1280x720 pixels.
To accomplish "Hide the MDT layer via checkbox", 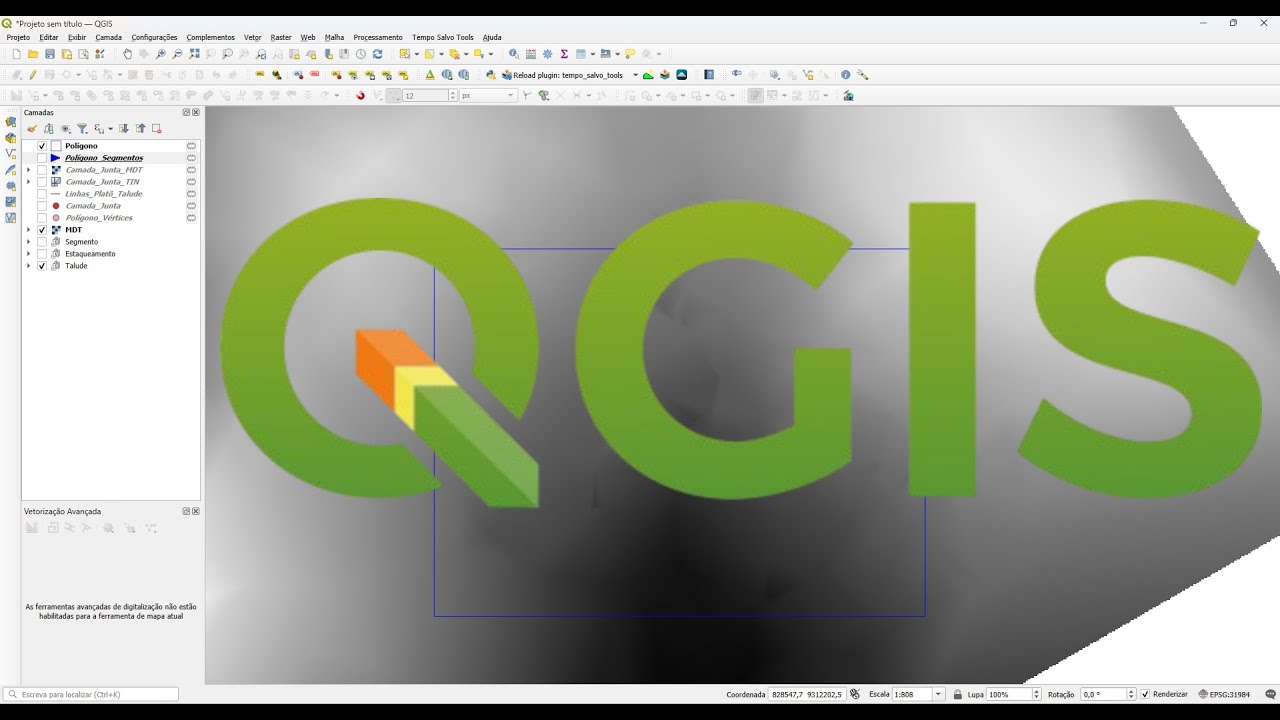I will pyautogui.click(x=42, y=230).
